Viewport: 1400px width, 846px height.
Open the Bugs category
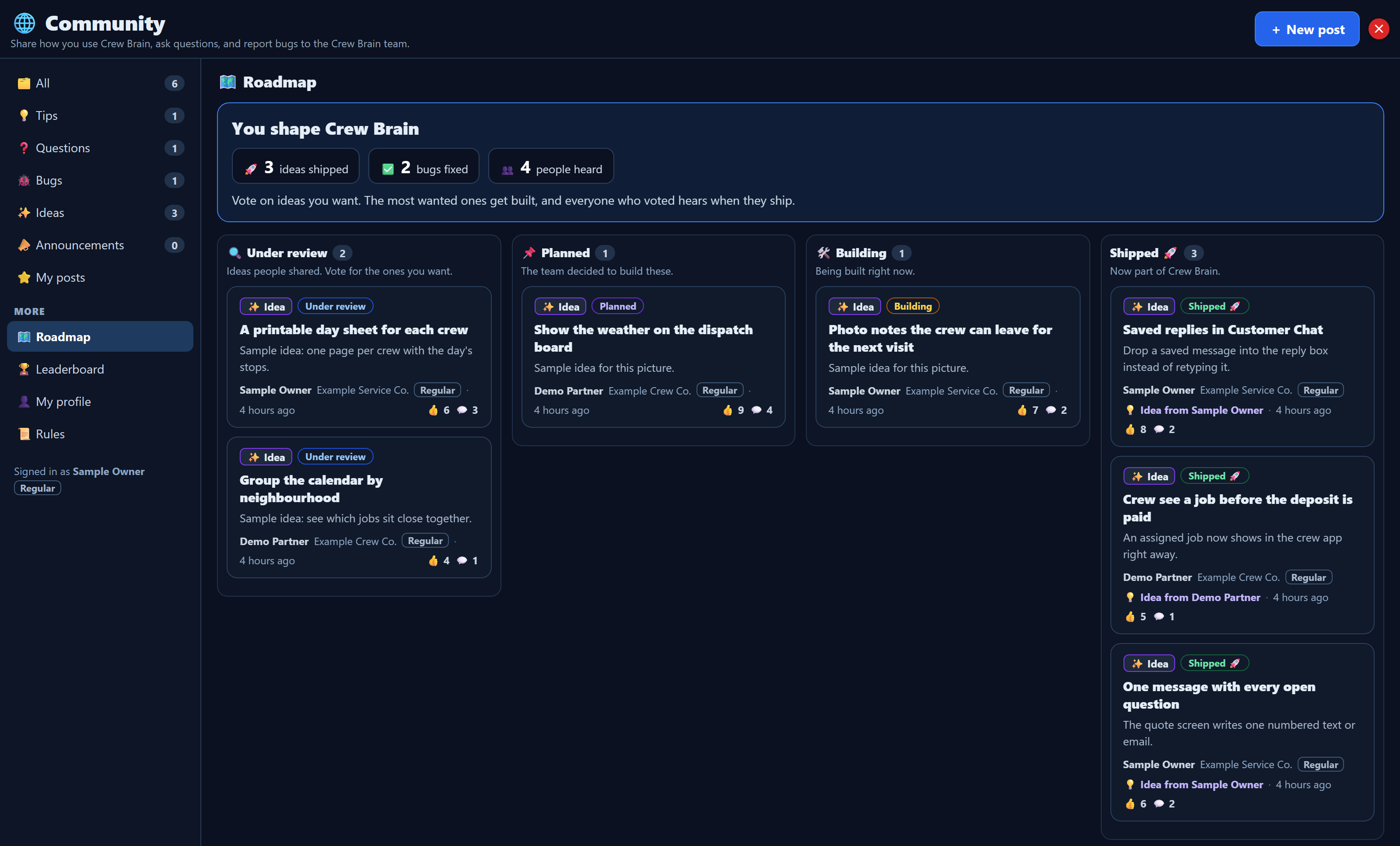coord(100,181)
